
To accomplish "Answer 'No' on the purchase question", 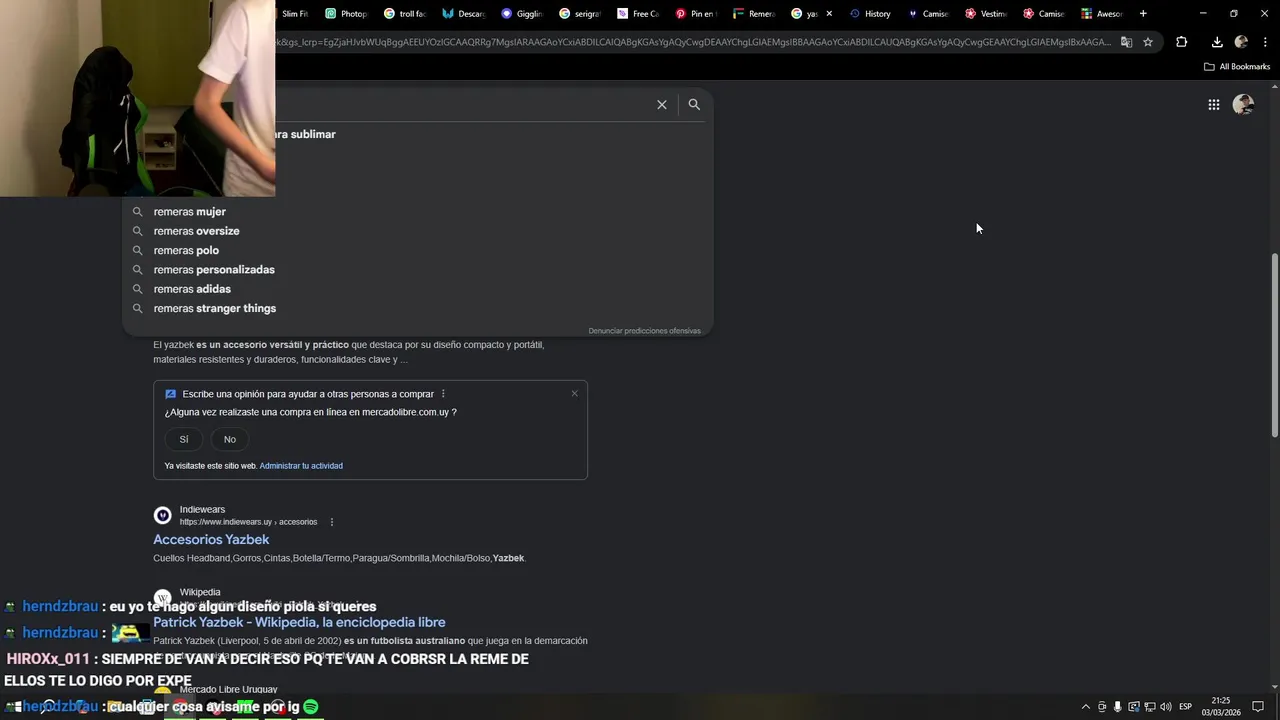I will pos(230,439).
